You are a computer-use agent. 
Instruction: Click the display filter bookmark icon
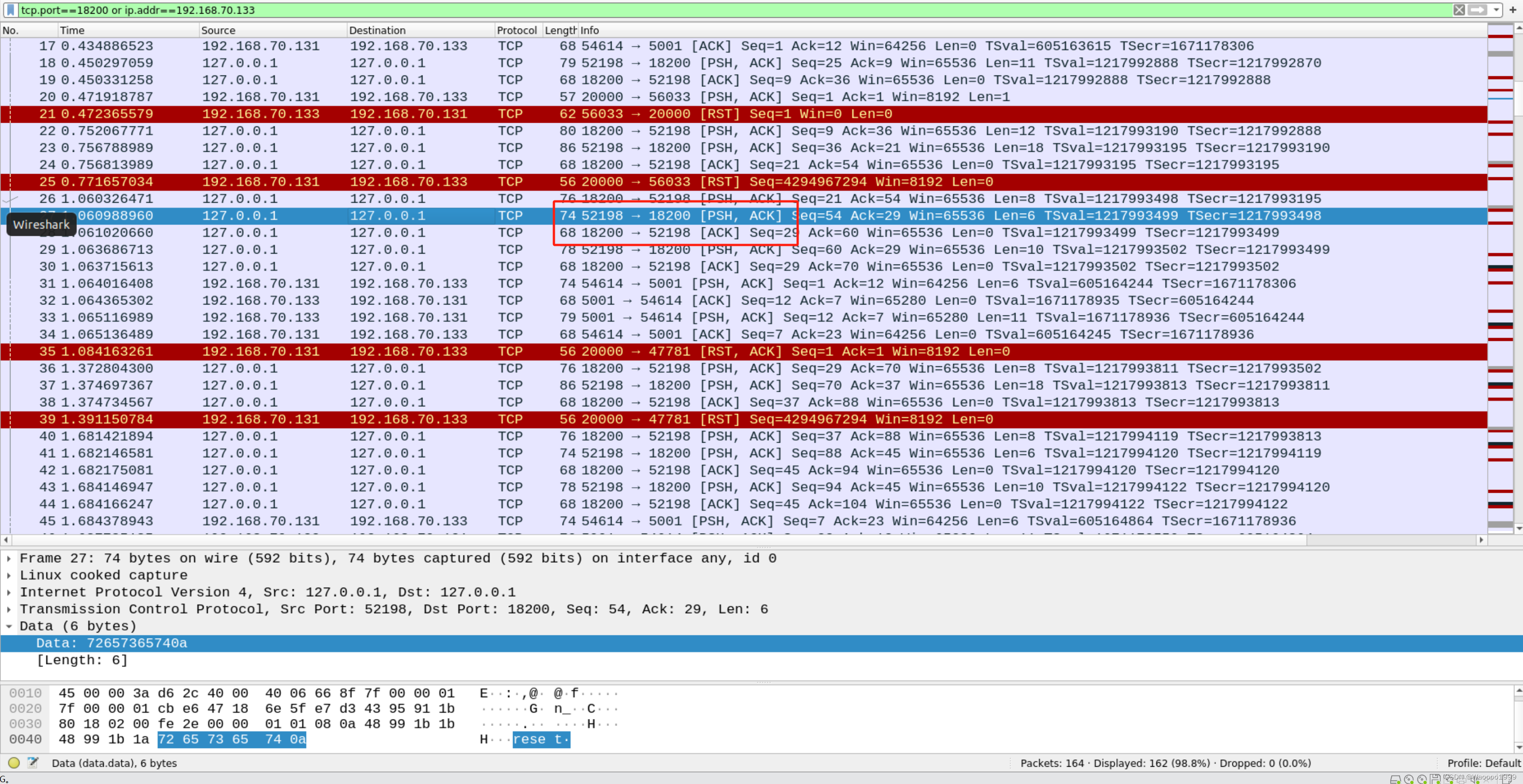[x=10, y=10]
